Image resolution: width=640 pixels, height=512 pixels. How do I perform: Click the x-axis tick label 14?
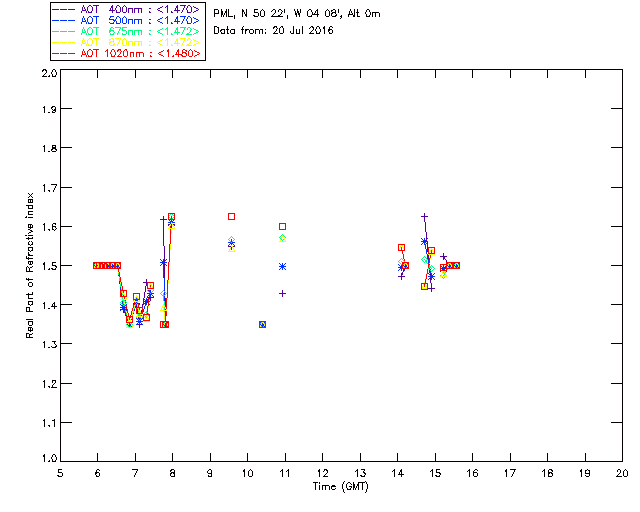pyautogui.click(x=398, y=473)
